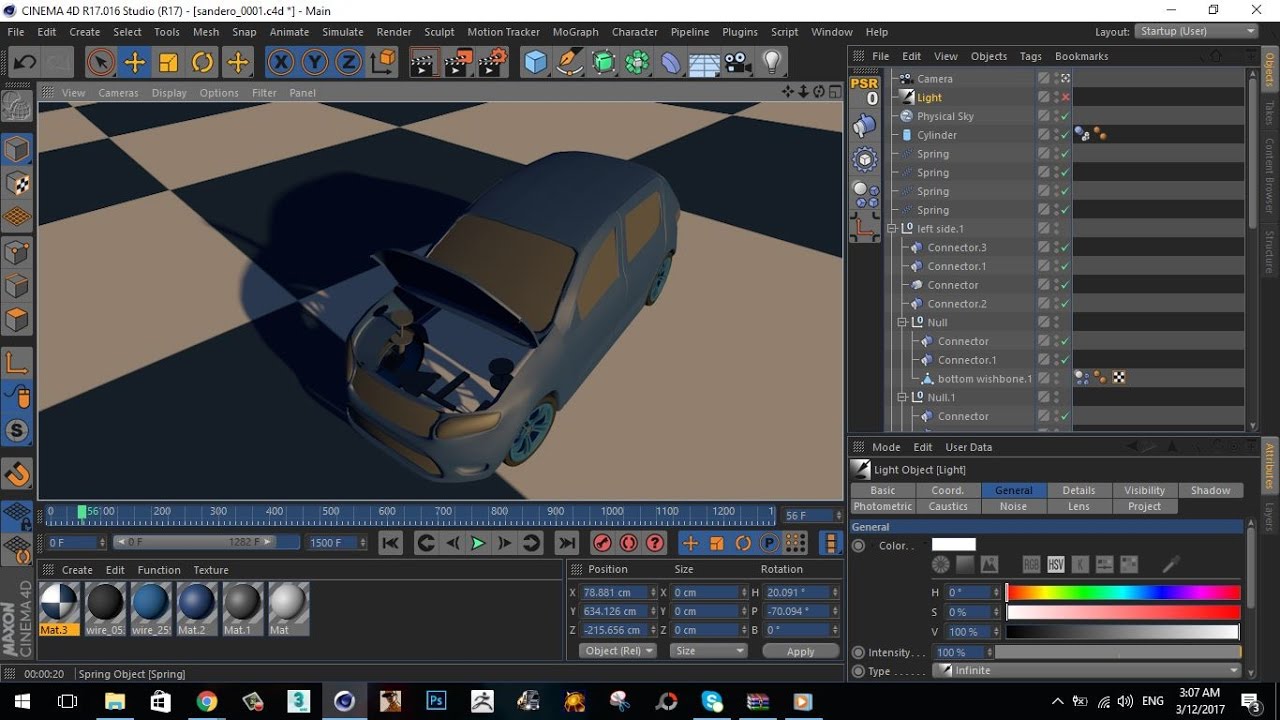Click Color animation radio dot
Image resolution: width=1280 pixels, height=720 pixels.
tap(859, 546)
